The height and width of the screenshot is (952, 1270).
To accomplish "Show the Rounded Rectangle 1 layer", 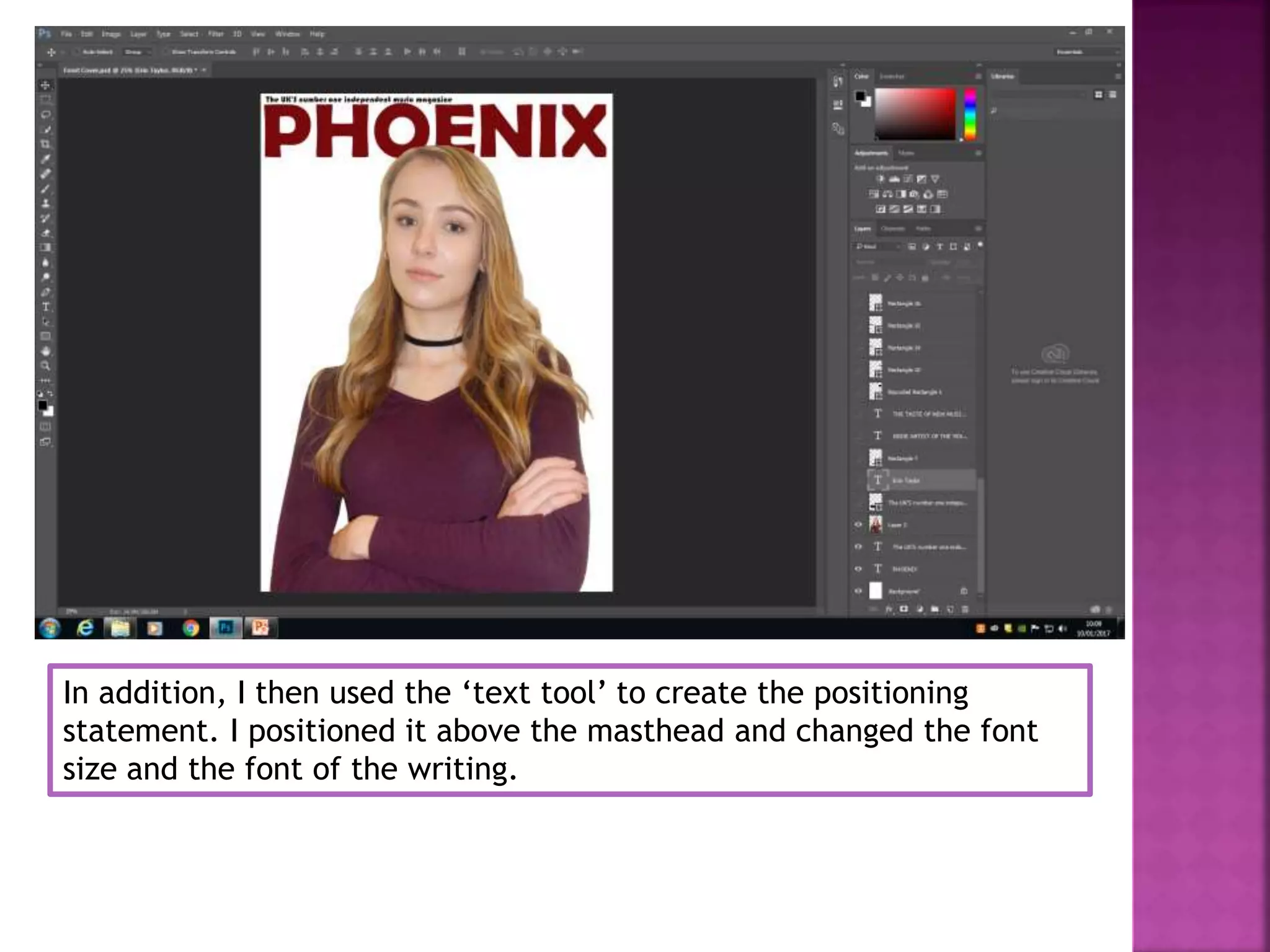I will tap(859, 392).
